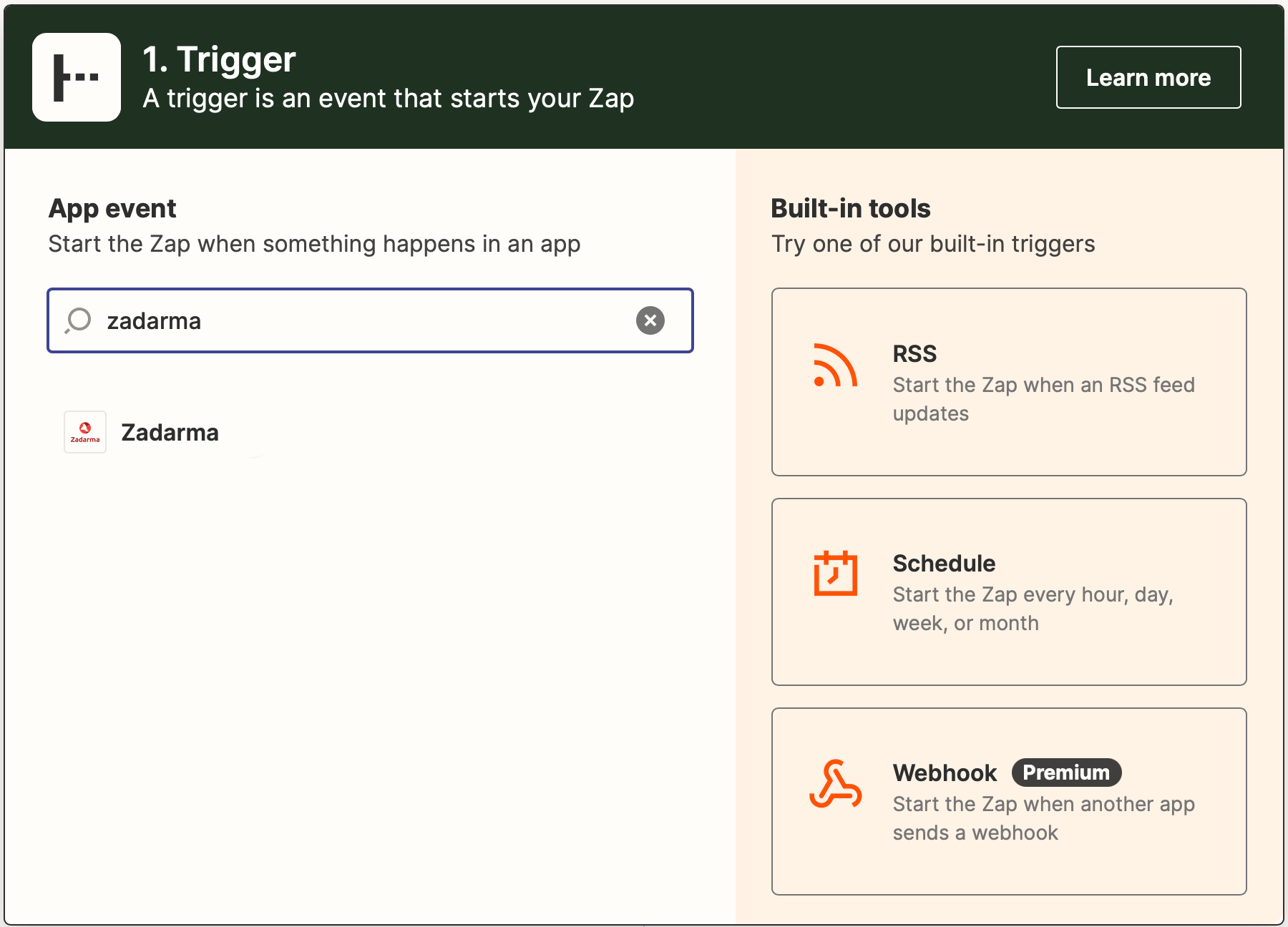Click the magnifying glass search icon
This screenshot has width=1288, height=927.
point(79,320)
